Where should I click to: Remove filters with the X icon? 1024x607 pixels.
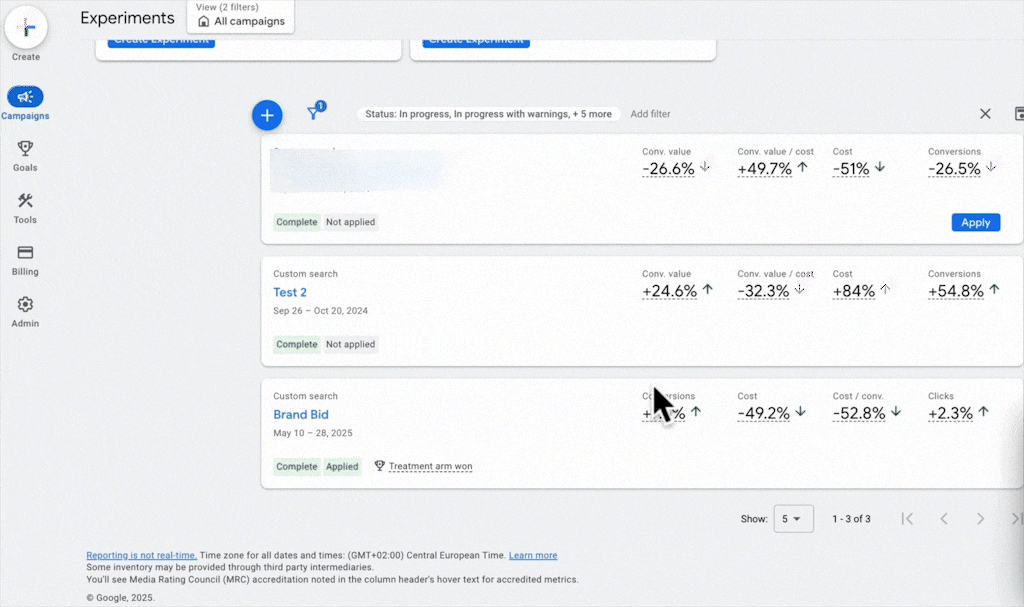pyautogui.click(x=985, y=114)
